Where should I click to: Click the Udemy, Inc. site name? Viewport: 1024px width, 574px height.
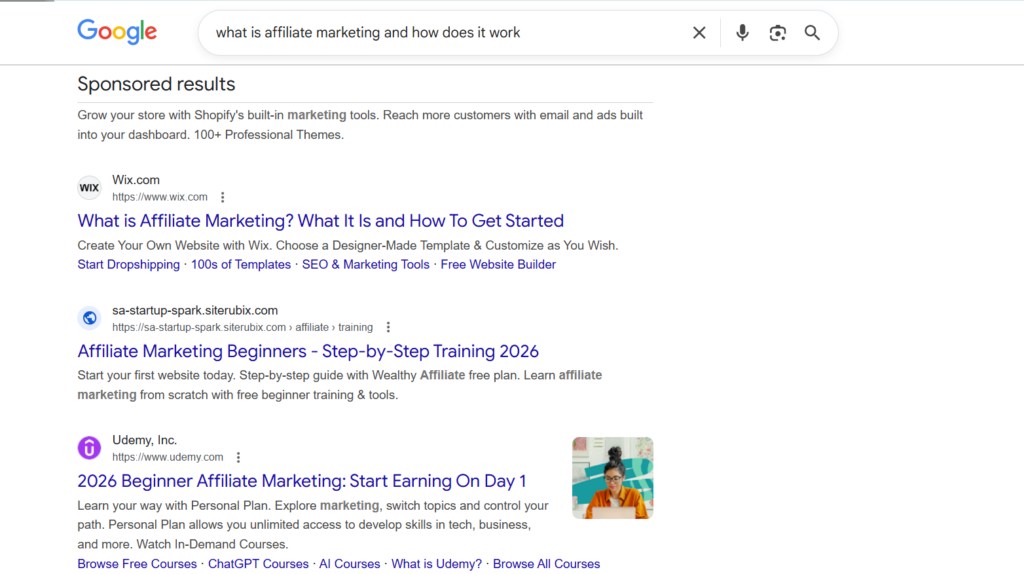point(144,440)
